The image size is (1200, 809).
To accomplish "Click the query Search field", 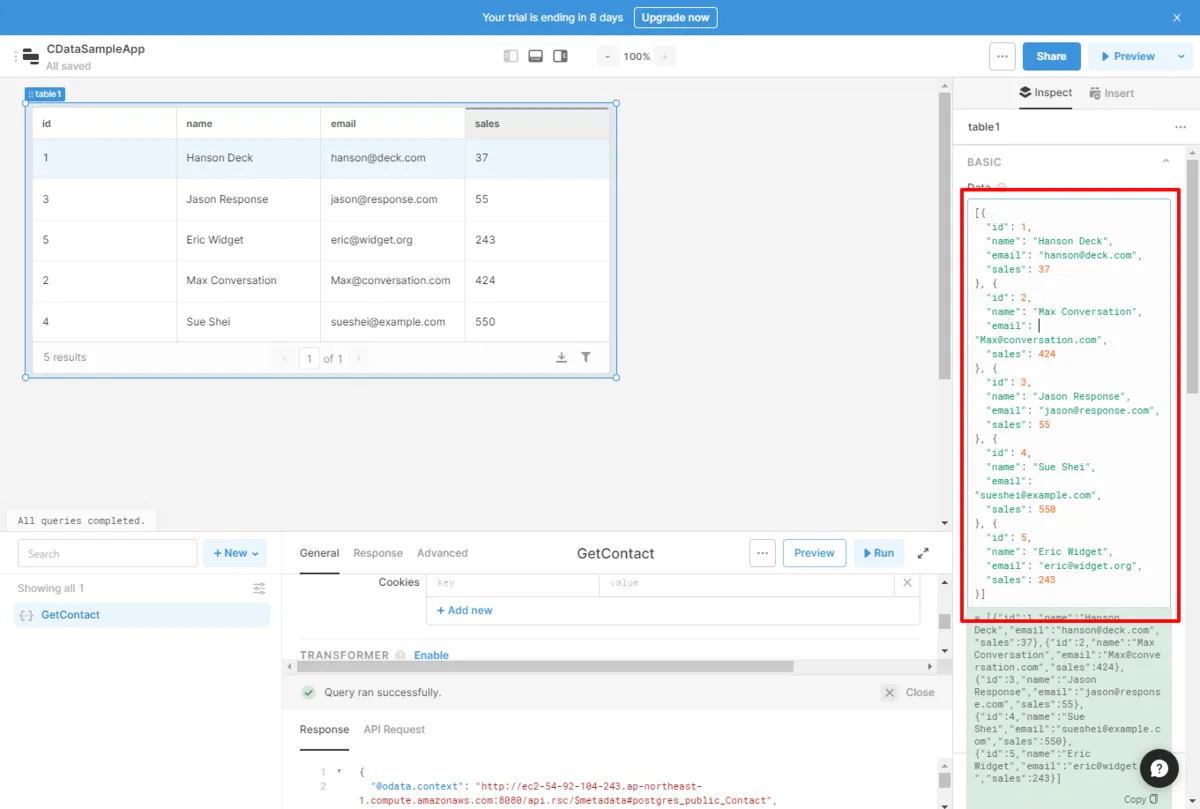I will [x=107, y=553].
